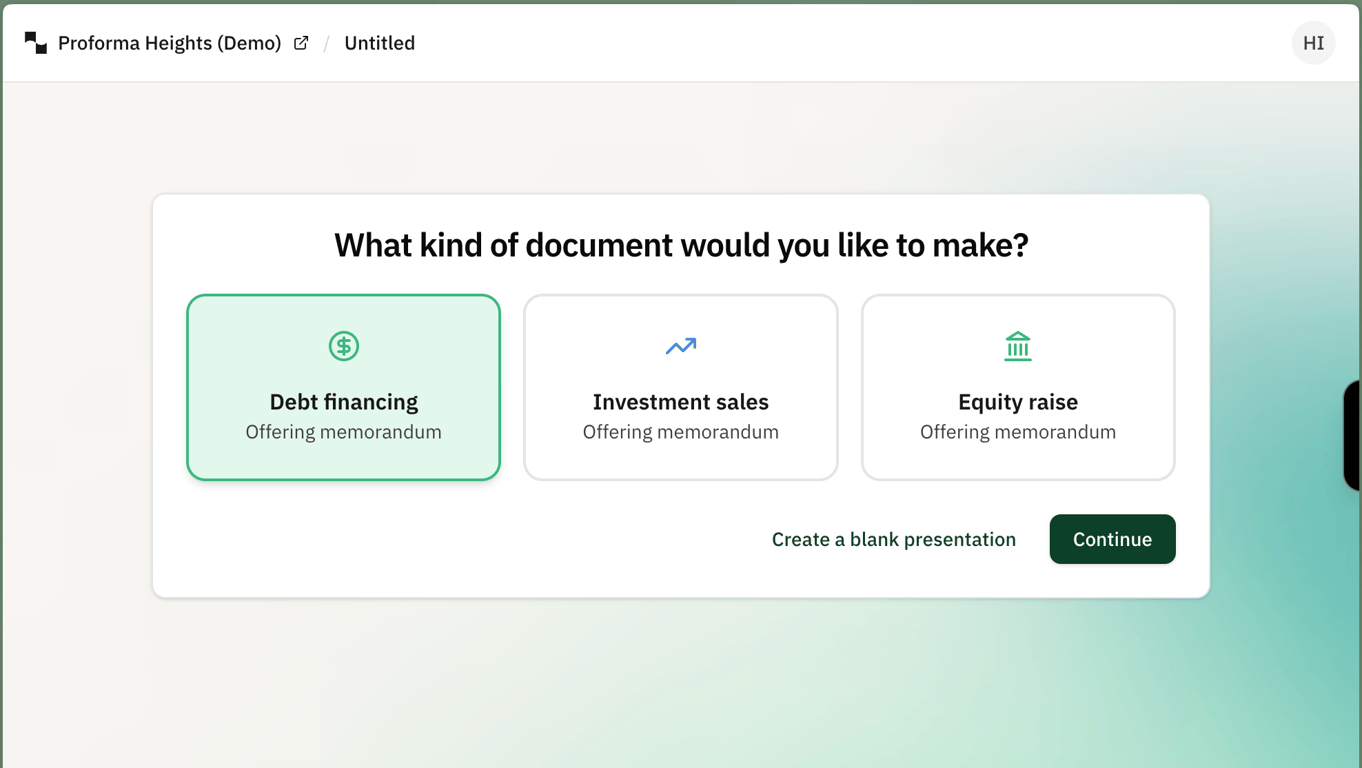The height and width of the screenshot is (768, 1362).
Task: Click the Offering memorandum subtitle under Investment sales
Action: tap(680, 432)
